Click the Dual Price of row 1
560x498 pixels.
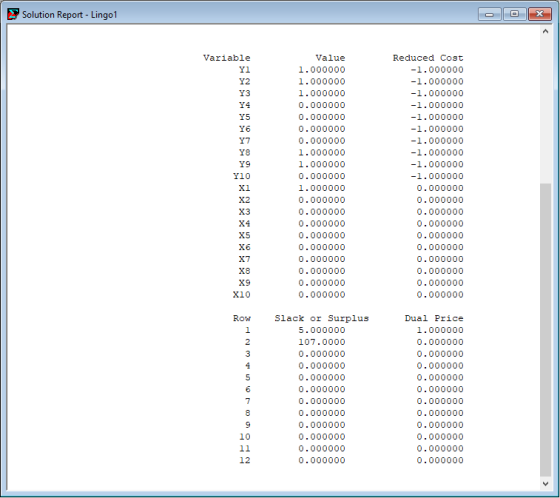point(440,330)
